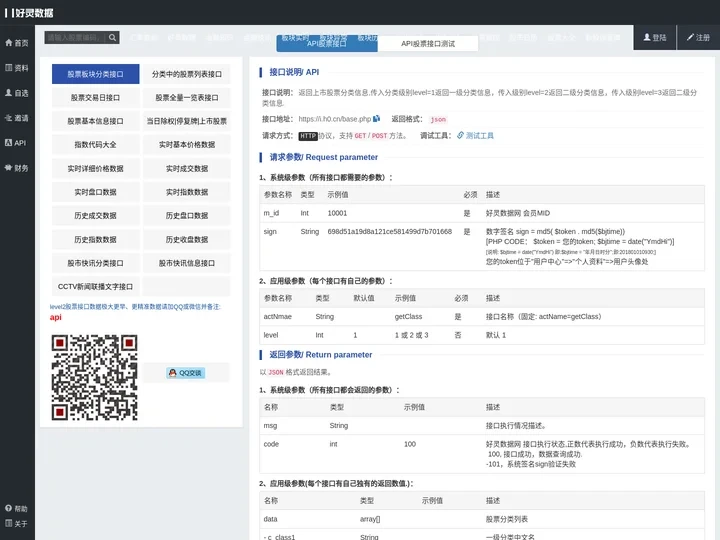The image size is (720, 540).
Task: Copy the interface URL with the copy icon
Action: [x=377, y=118]
